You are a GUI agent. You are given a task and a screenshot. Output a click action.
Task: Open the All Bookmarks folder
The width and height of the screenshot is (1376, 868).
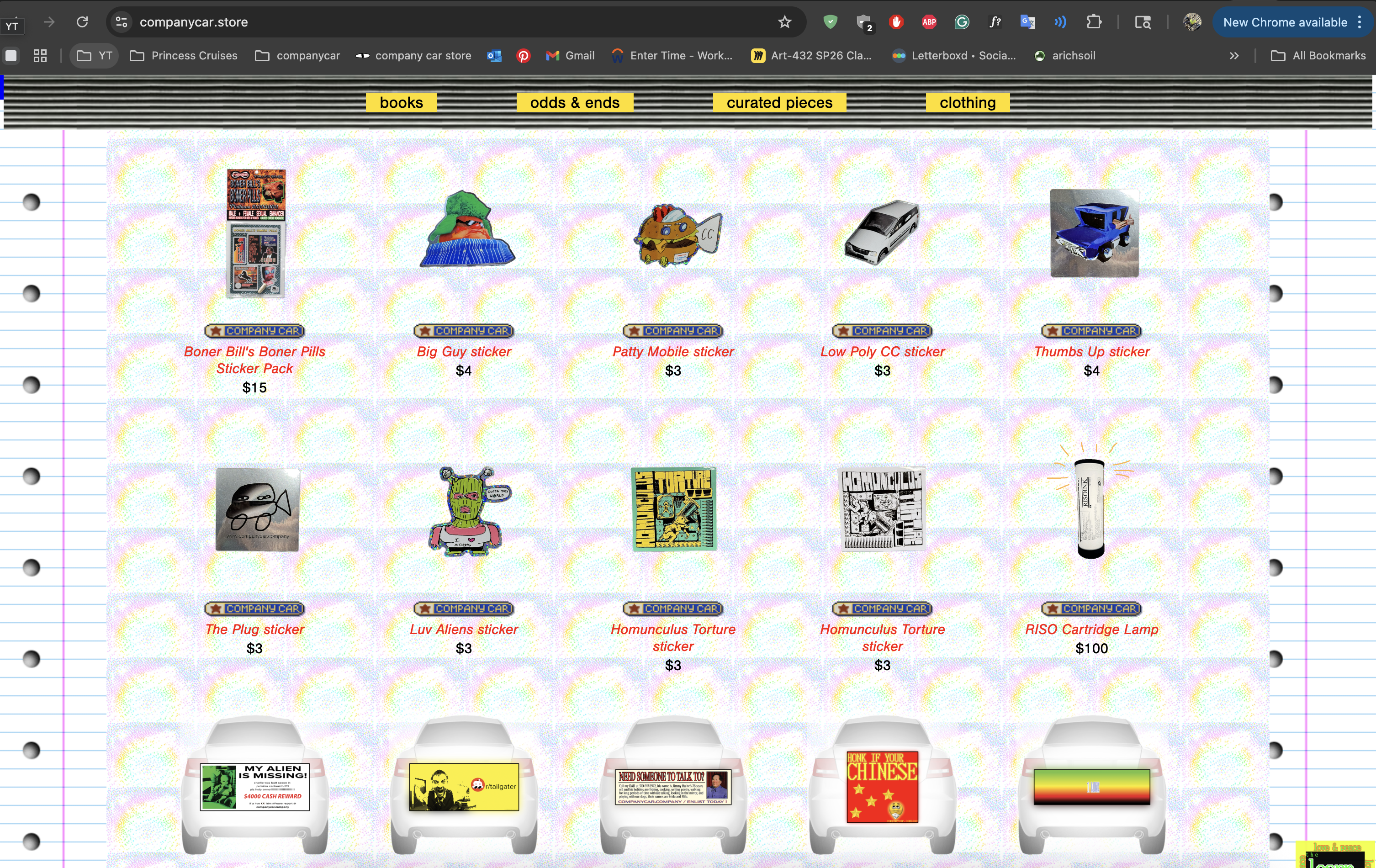[1318, 55]
